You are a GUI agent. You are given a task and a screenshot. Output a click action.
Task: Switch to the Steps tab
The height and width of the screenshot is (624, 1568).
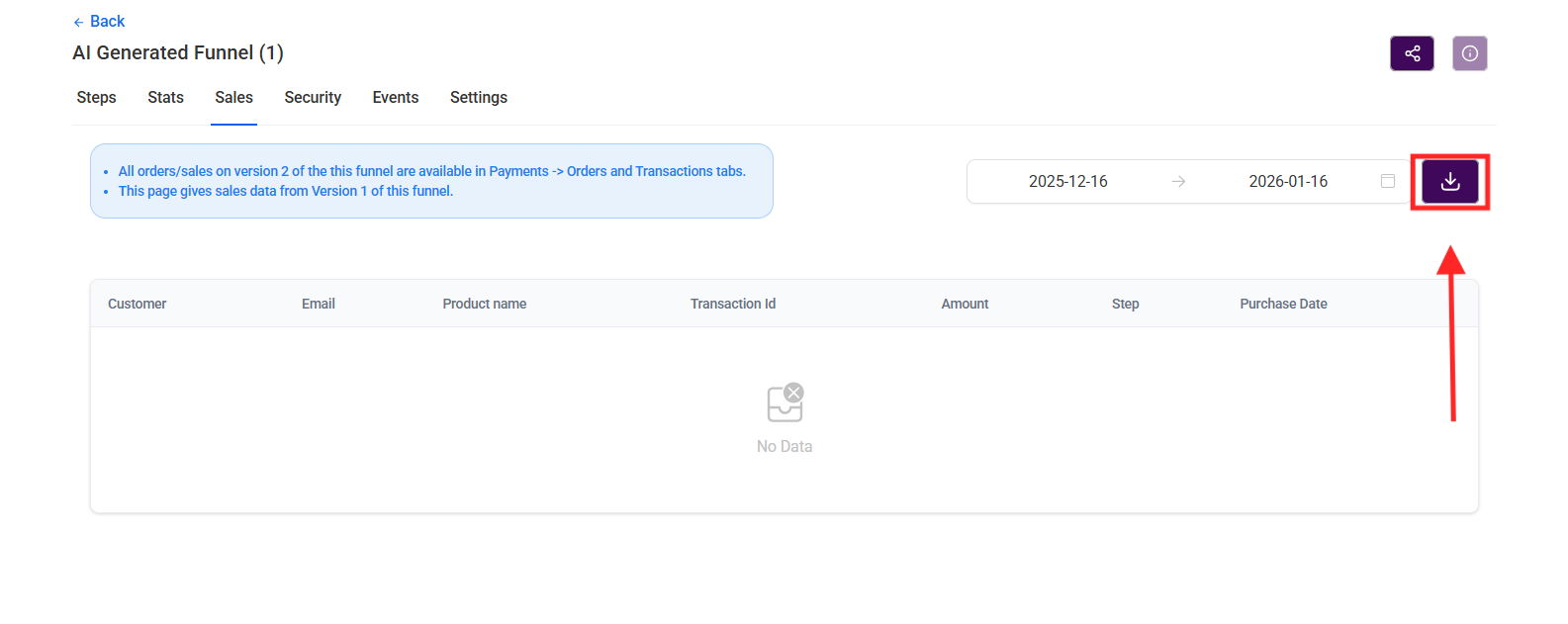97,97
